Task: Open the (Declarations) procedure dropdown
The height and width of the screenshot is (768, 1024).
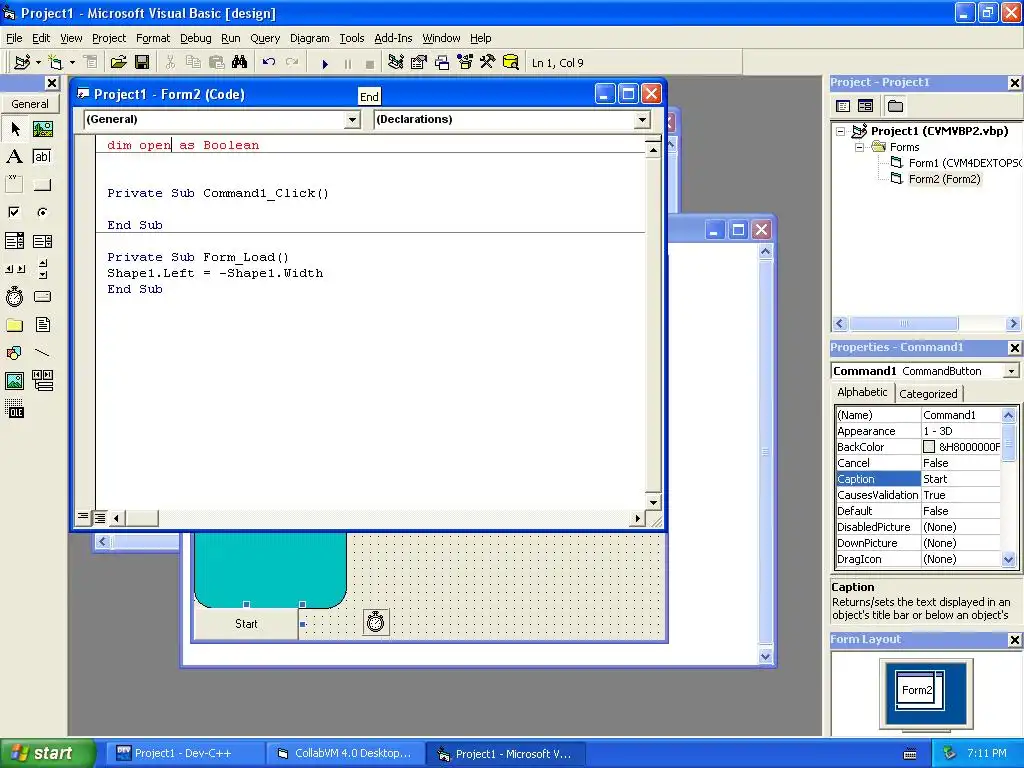Action: click(643, 120)
